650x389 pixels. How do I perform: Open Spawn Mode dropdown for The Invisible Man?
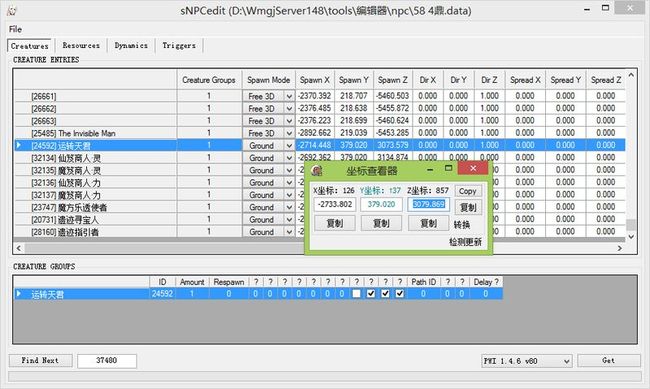[289, 133]
